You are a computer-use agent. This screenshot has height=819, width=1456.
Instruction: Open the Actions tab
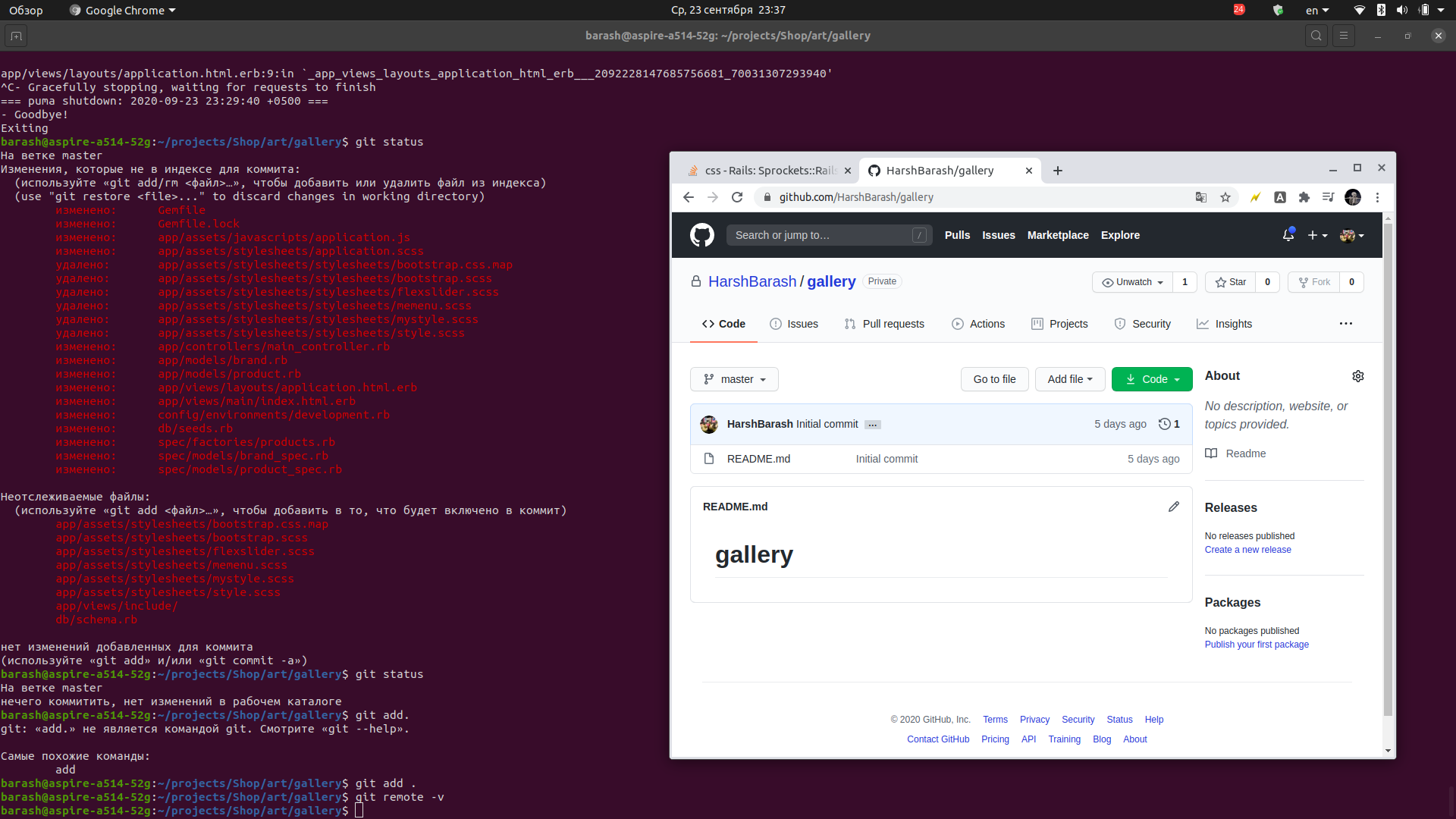click(x=978, y=324)
